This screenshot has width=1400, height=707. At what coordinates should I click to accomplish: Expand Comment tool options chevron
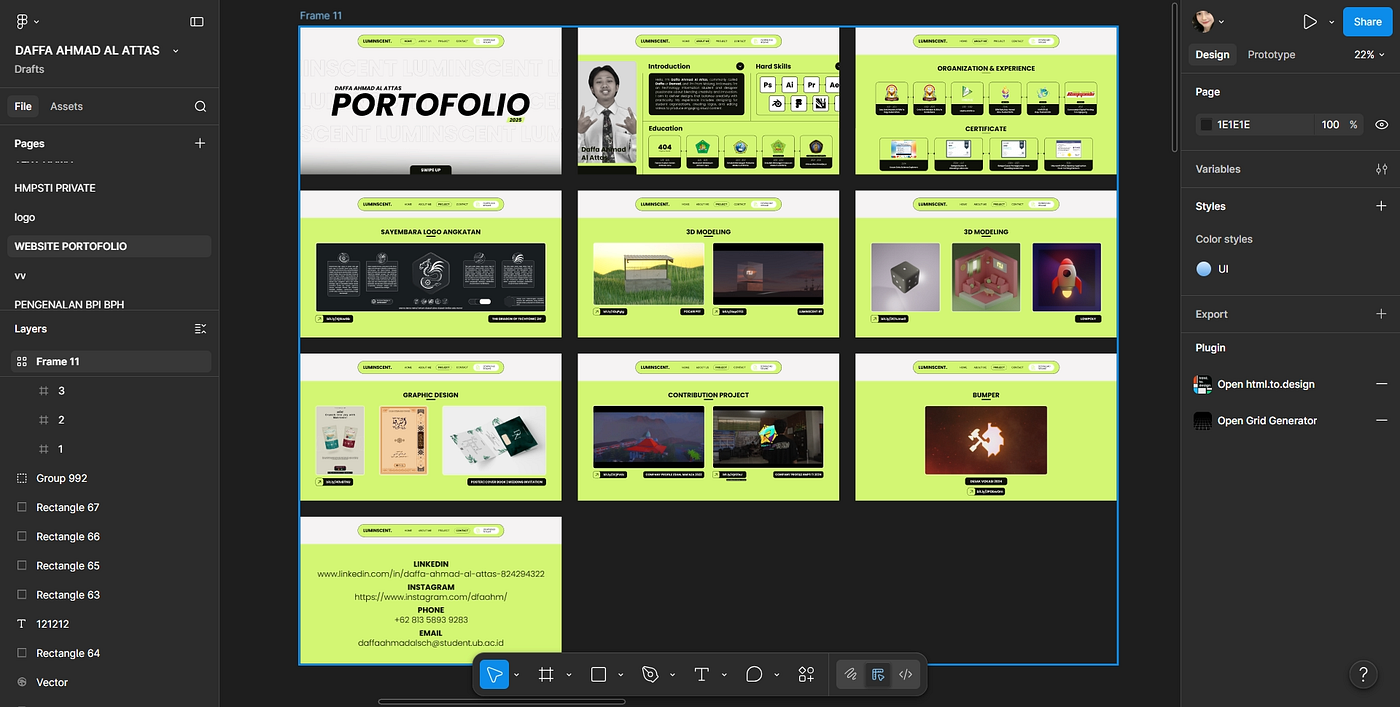click(776, 675)
